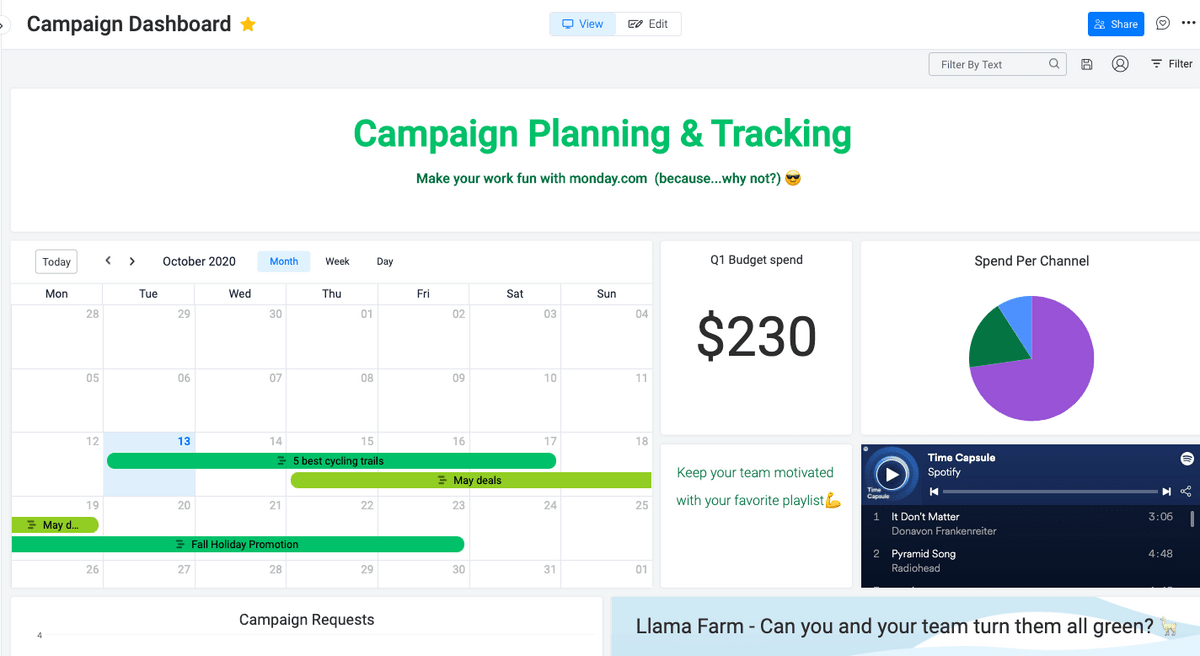Jump to Today in the calendar
Image resolution: width=1200 pixels, height=656 pixels.
(56, 262)
